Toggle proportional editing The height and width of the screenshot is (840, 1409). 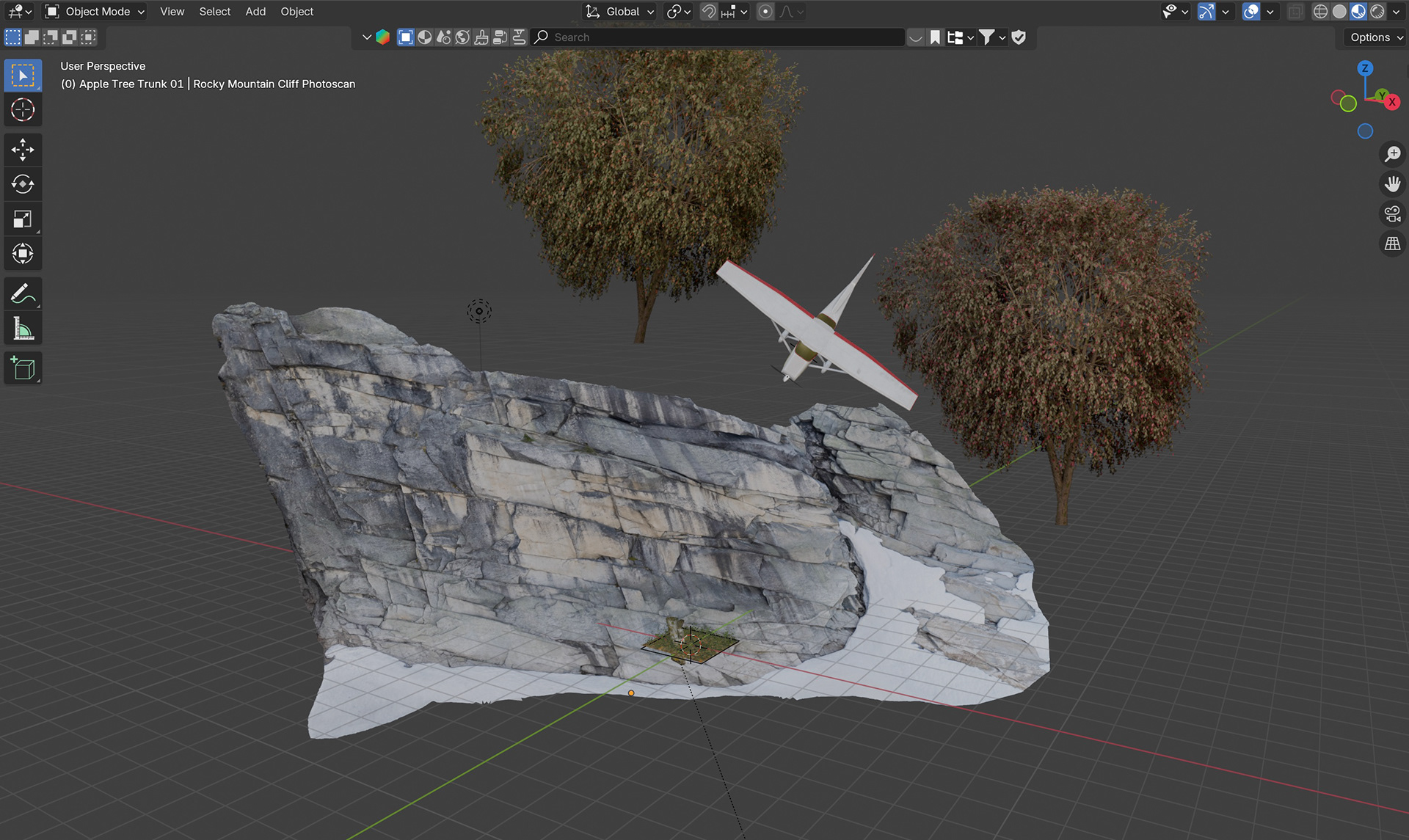pyautogui.click(x=765, y=12)
